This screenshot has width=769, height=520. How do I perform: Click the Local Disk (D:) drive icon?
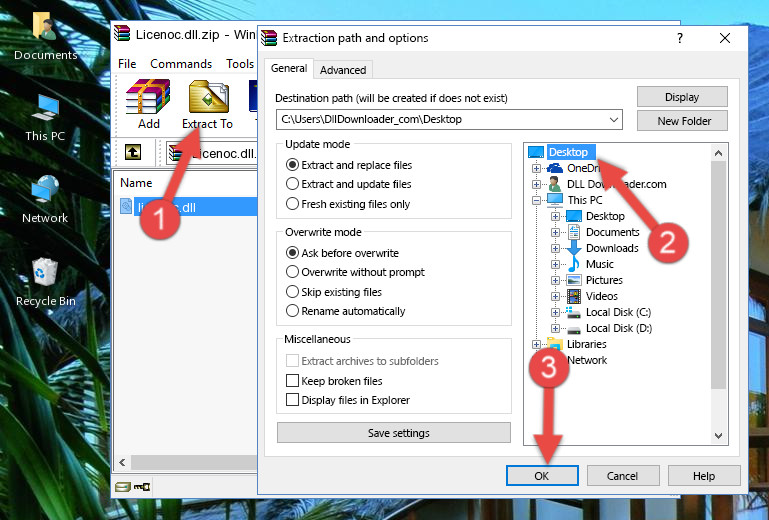574,329
